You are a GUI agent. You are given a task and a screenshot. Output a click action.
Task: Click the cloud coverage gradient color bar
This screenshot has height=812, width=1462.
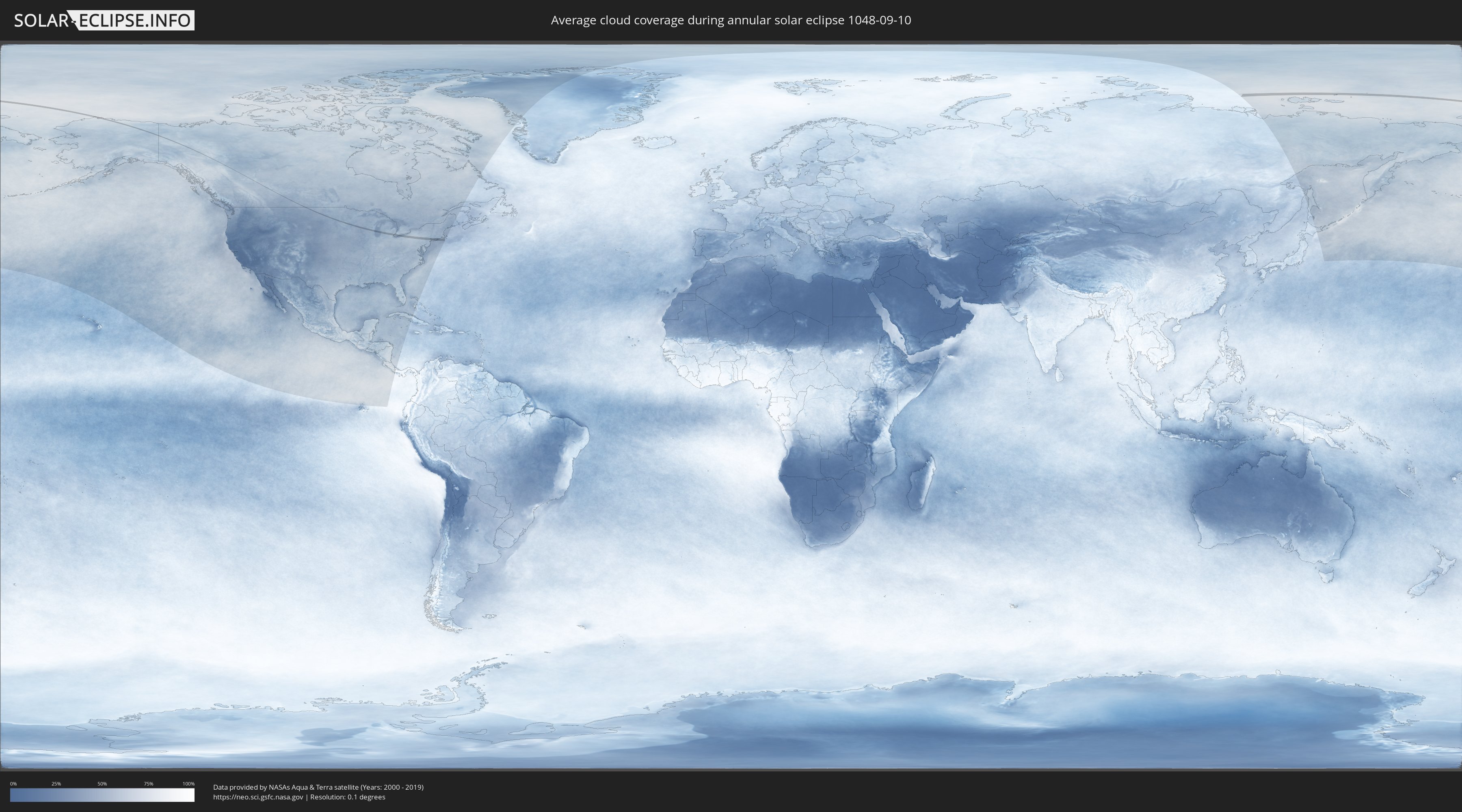tap(102, 795)
